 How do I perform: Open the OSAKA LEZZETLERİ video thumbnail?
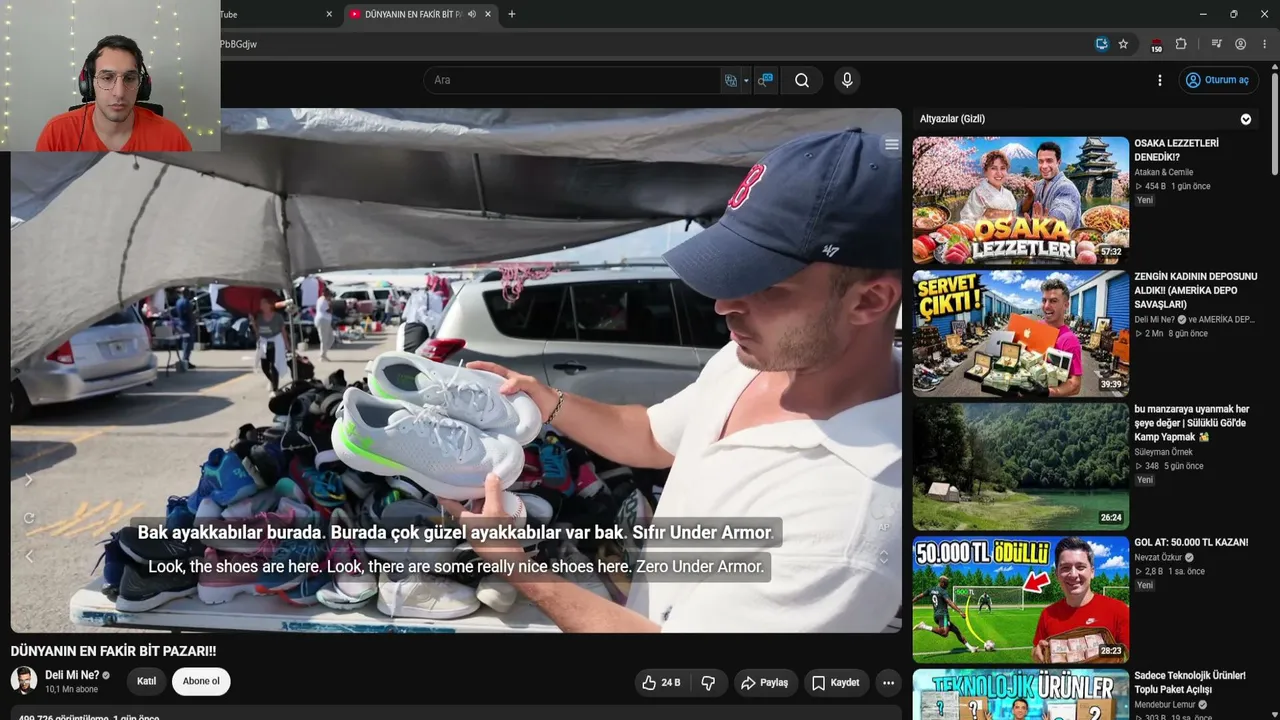[x=1020, y=199]
